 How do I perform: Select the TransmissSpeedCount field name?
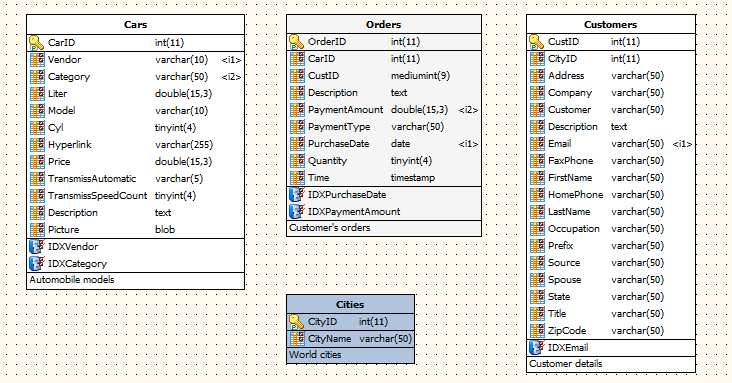(x=97, y=196)
